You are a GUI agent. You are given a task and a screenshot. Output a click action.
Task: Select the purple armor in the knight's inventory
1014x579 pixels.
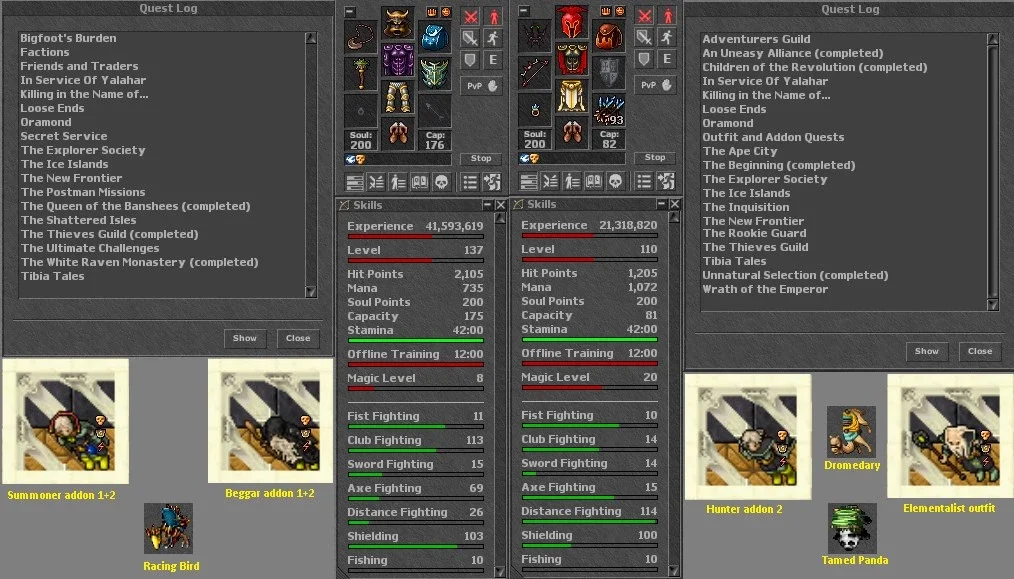[x=397, y=60]
